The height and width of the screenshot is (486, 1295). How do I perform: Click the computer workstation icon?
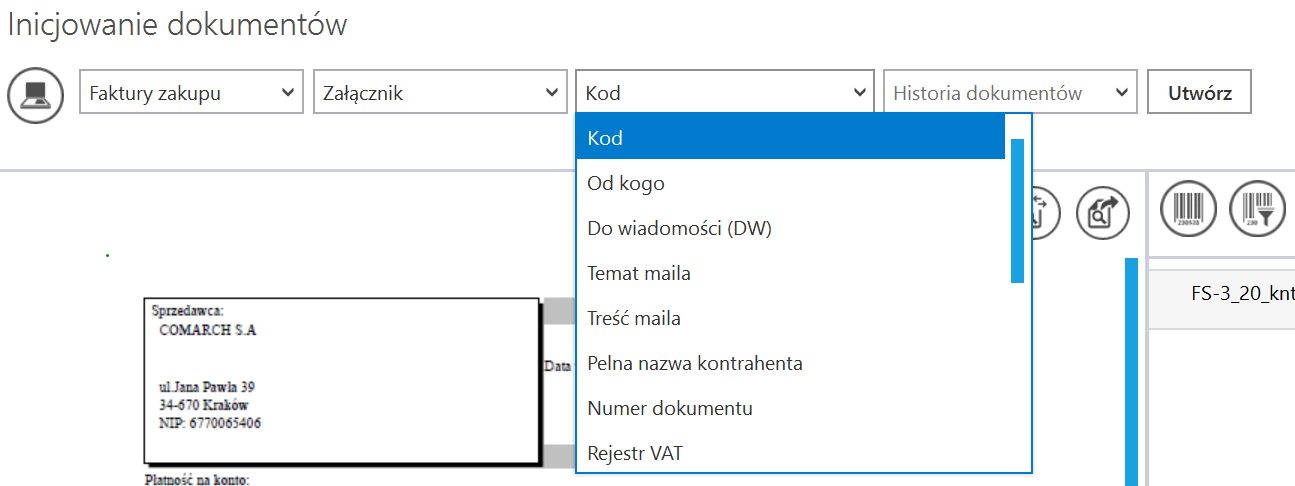click(36, 94)
